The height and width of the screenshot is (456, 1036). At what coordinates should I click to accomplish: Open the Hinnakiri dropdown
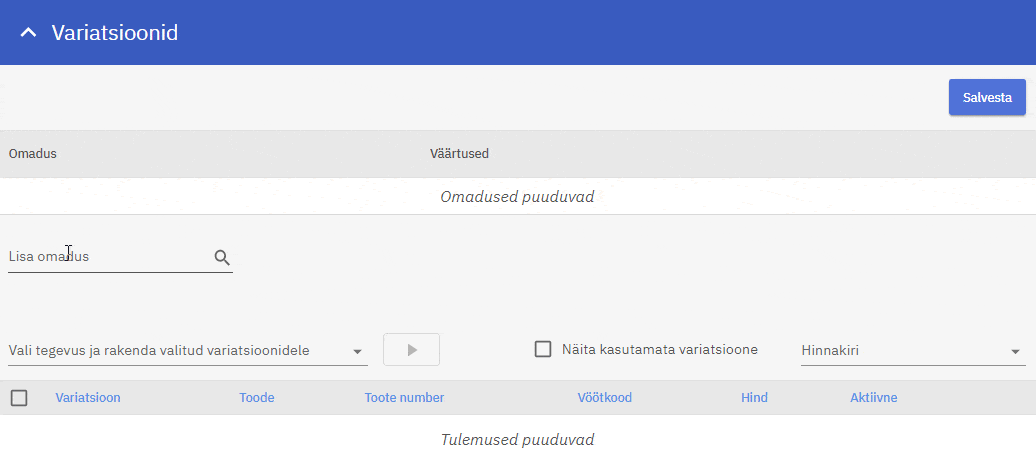click(912, 350)
